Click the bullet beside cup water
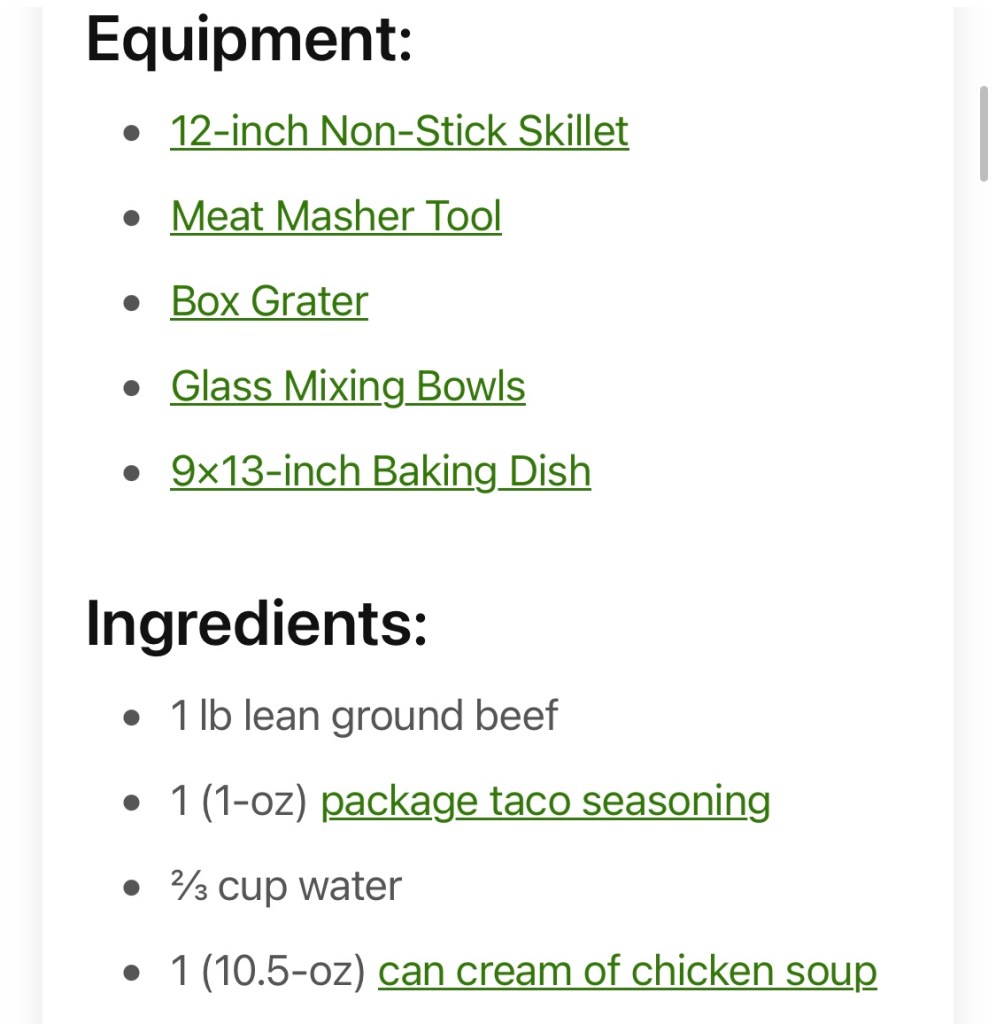996x1024 pixels. 131,888
